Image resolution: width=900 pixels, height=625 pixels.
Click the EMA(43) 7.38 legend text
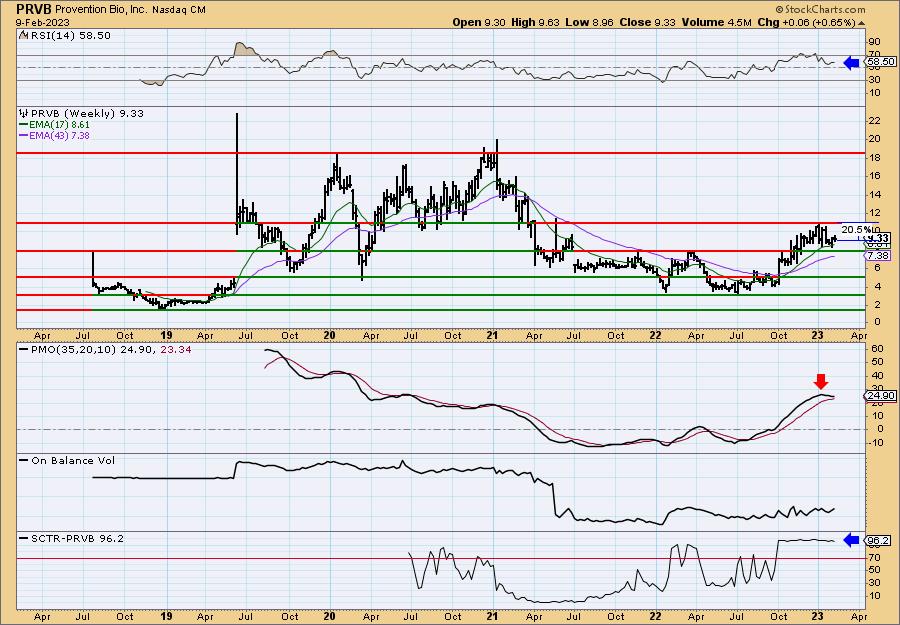(x=60, y=136)
